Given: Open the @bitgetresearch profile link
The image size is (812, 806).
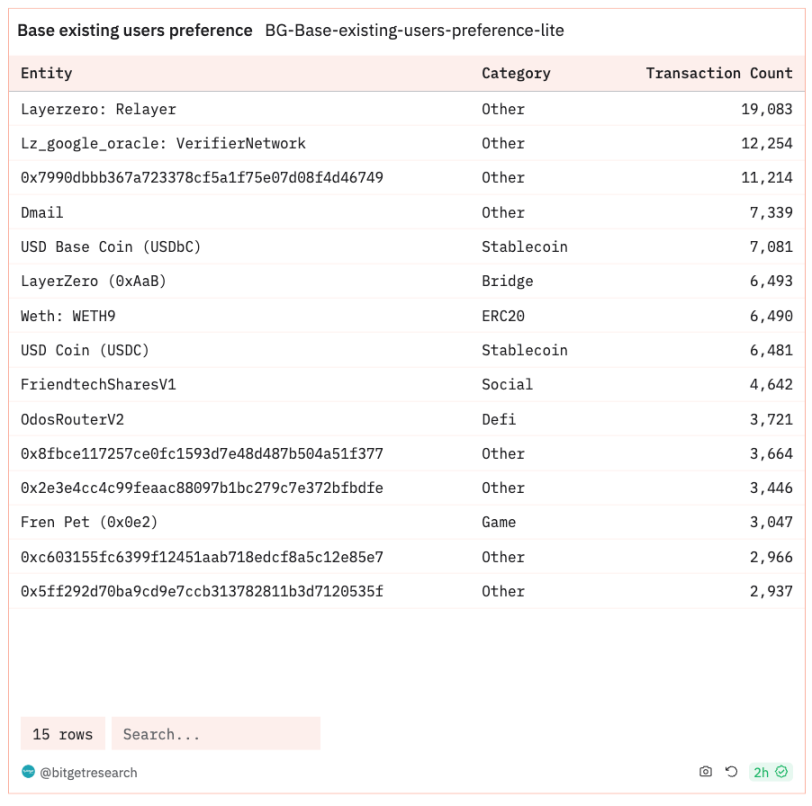Looking at the screenshot, I should (88, 772).
